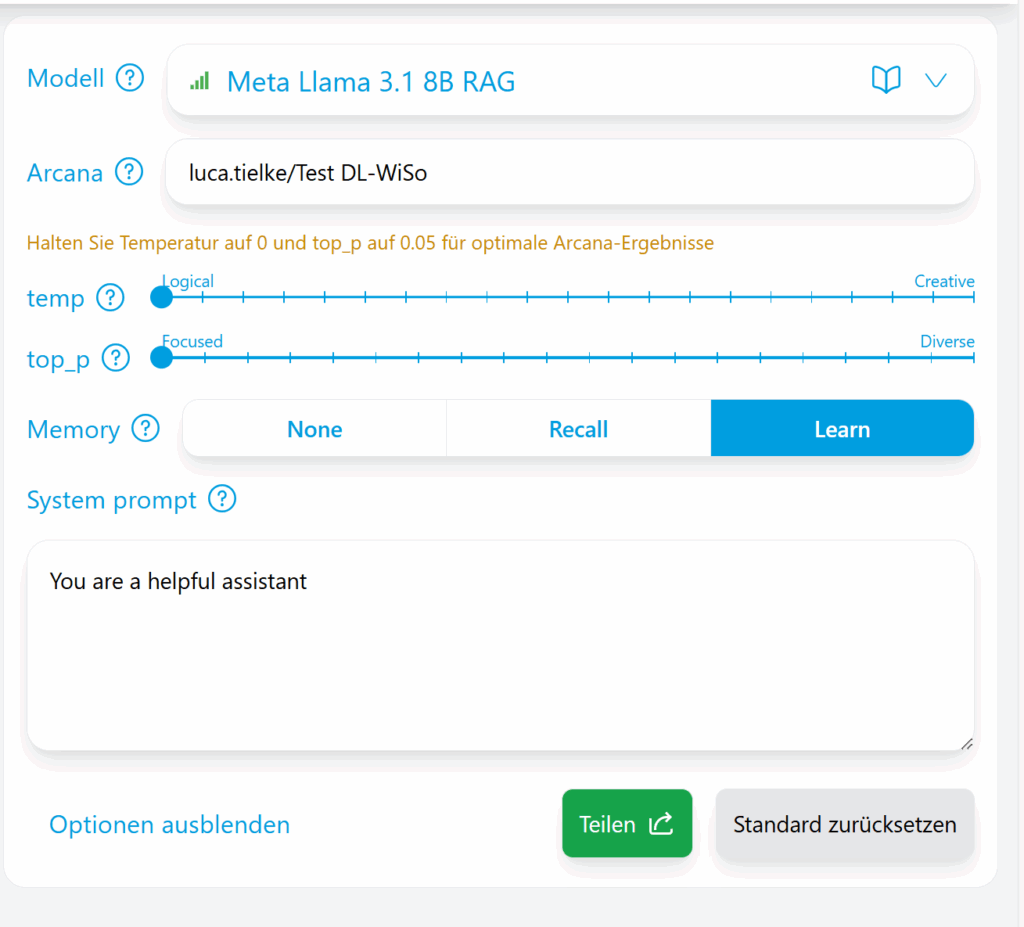Click the orange Arcana temperature hint text
The width and height of the screenshot is (1024, 927).
(x=370, y=243)
